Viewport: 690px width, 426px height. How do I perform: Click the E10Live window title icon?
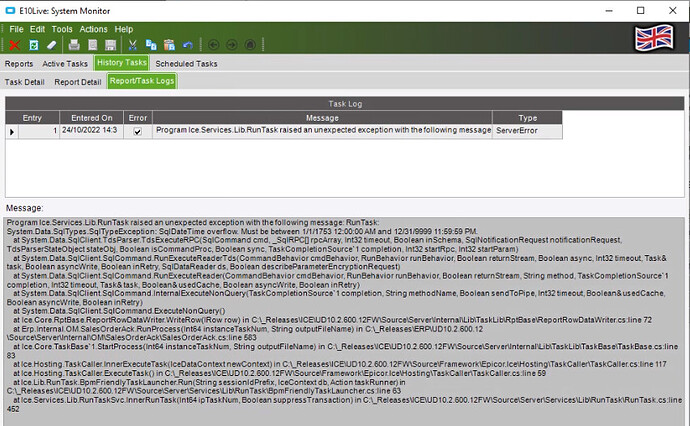[x=10, y=11]
